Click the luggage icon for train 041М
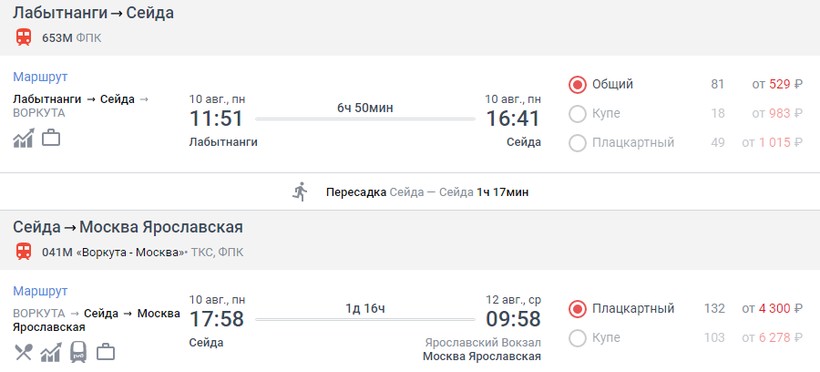This screenshot has height=372, width=820. click(106, 352)
